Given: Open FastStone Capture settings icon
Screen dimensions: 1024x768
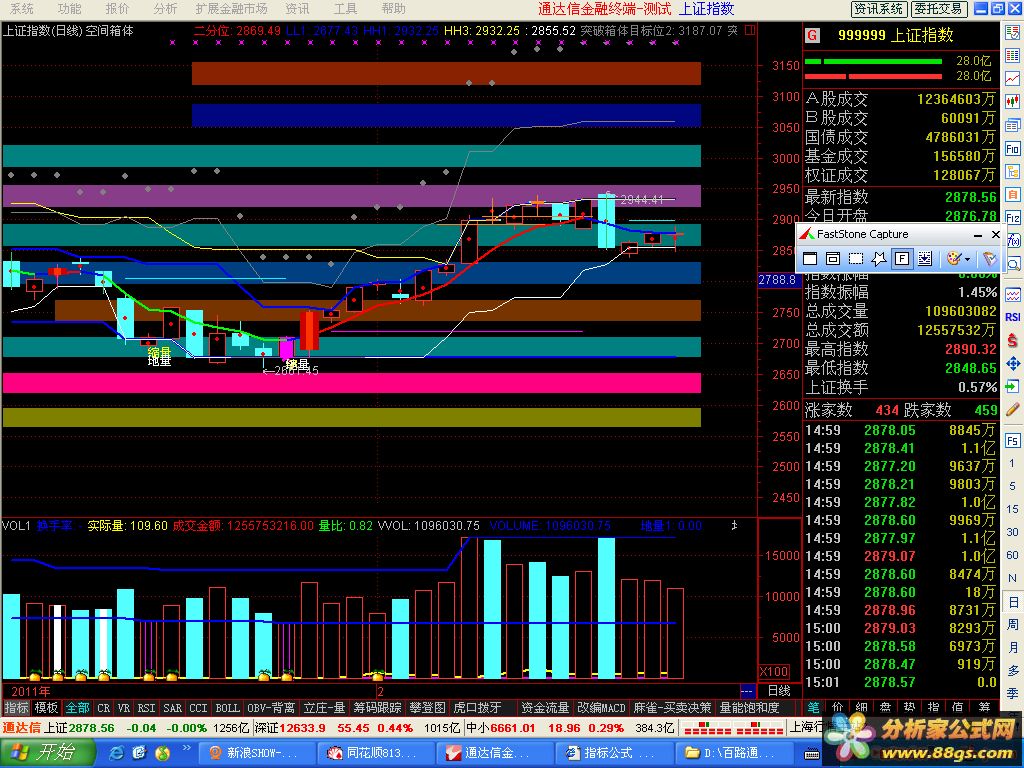Looking at the screenshot, I should (989, 259).
